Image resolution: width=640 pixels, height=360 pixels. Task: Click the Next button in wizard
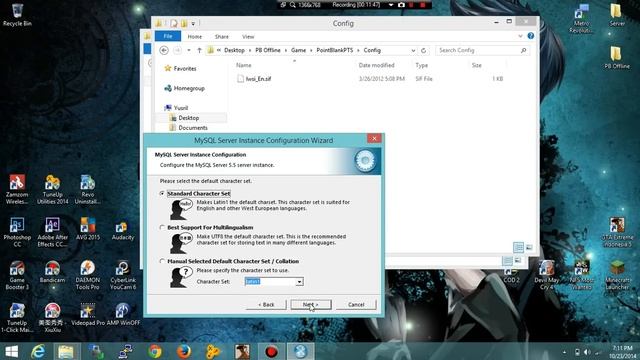[x=311, y=304]
